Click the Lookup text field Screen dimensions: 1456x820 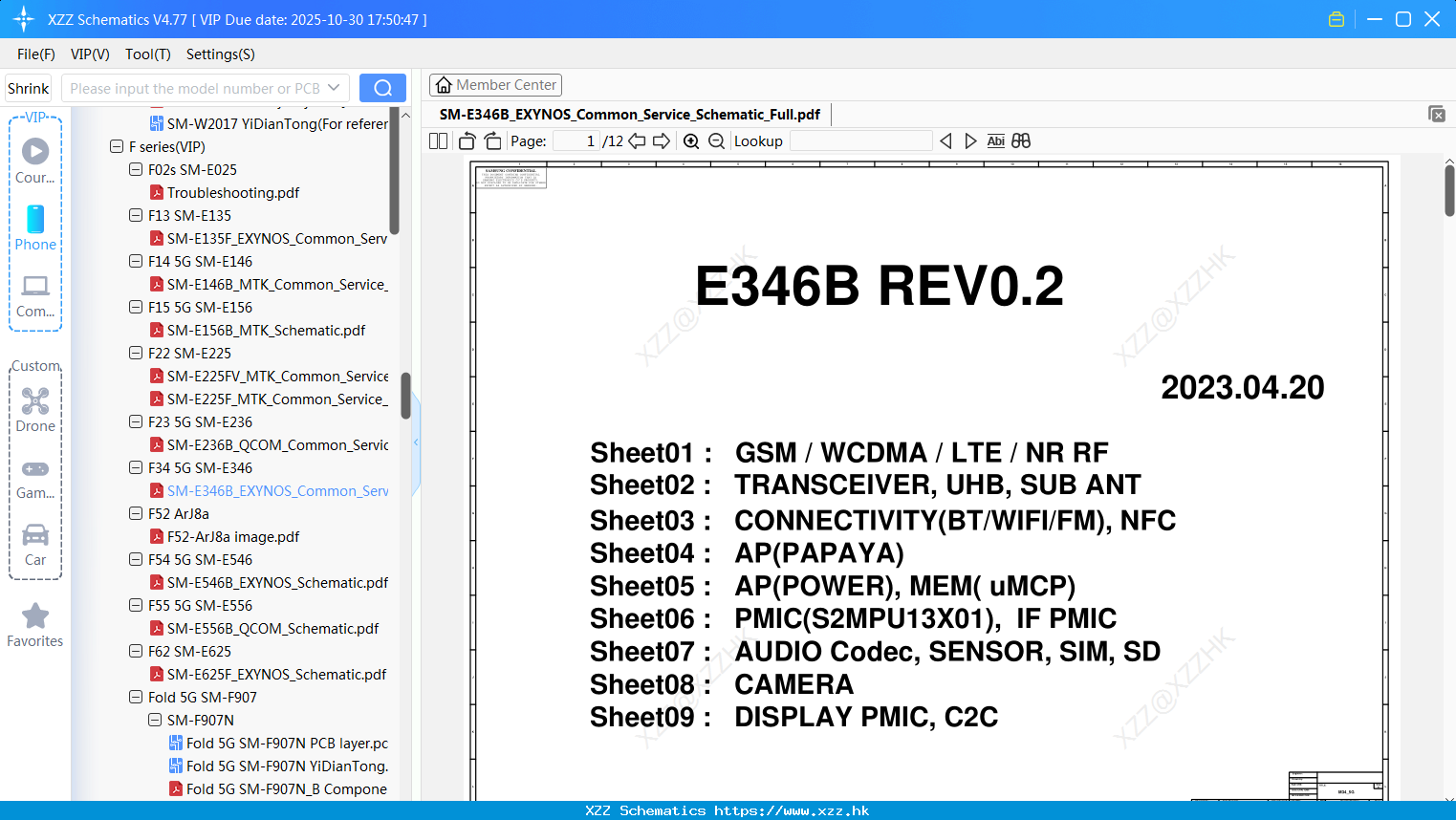tap(860, 140)
